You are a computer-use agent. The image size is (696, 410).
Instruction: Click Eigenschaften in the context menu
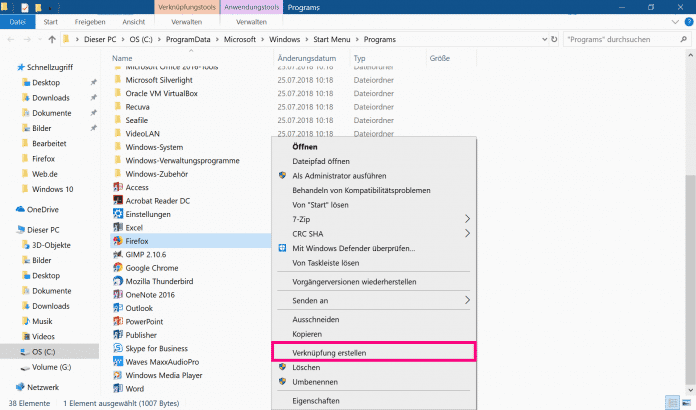pyautogui.click(x=316, y=398)
